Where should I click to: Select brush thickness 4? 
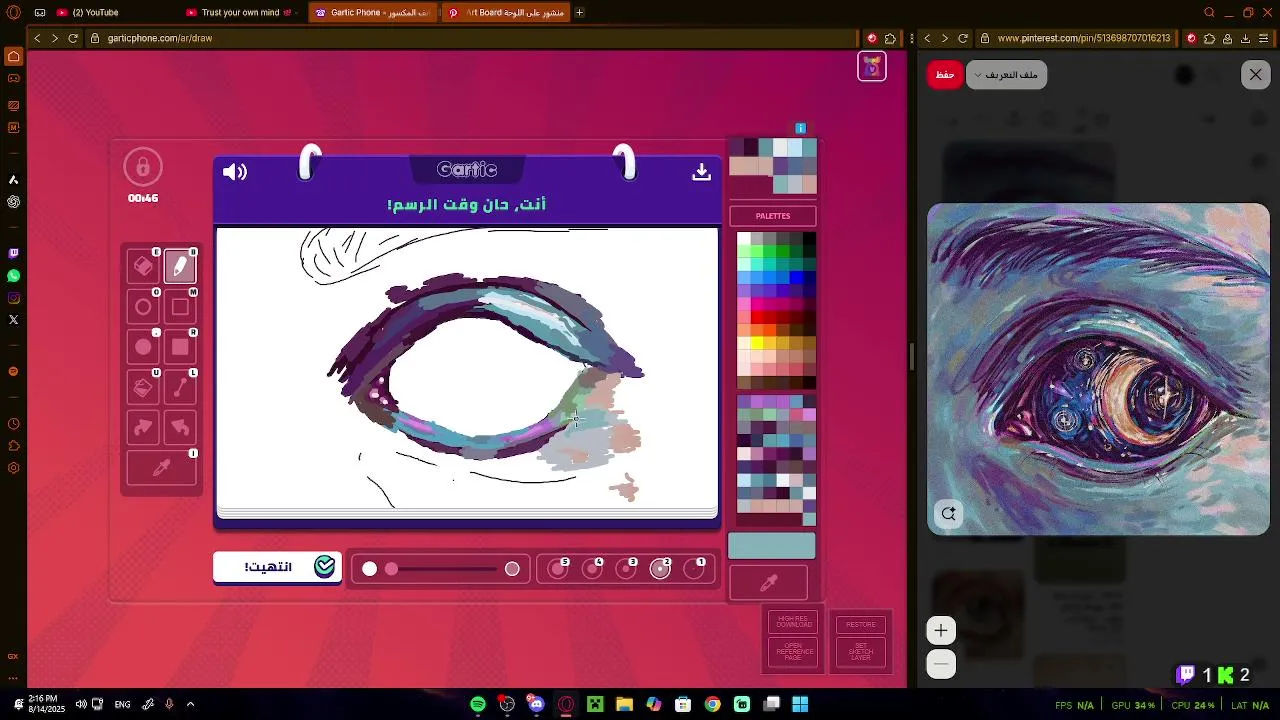592,569
